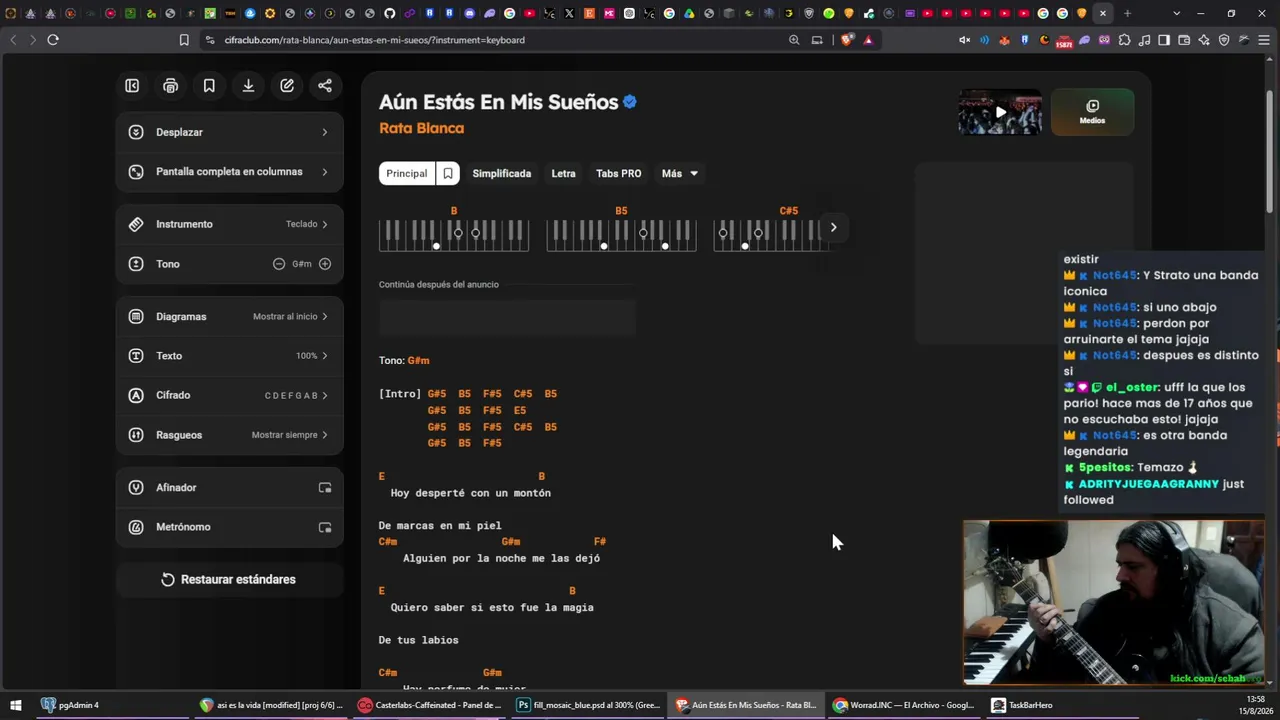Click the bookmark icon beside Principal tab

pos(448,173)
